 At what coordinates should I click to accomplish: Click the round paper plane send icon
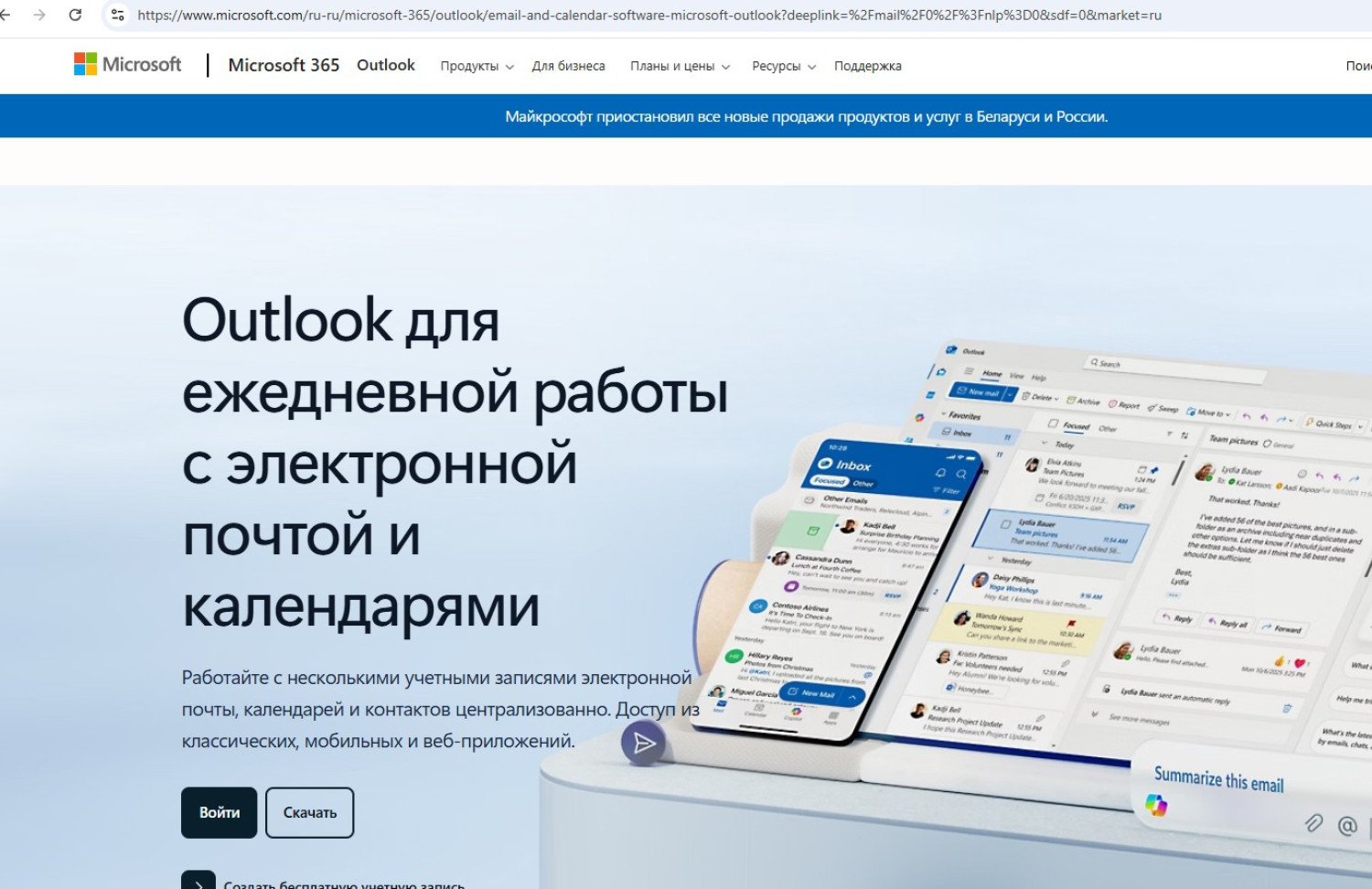[643, 744]
